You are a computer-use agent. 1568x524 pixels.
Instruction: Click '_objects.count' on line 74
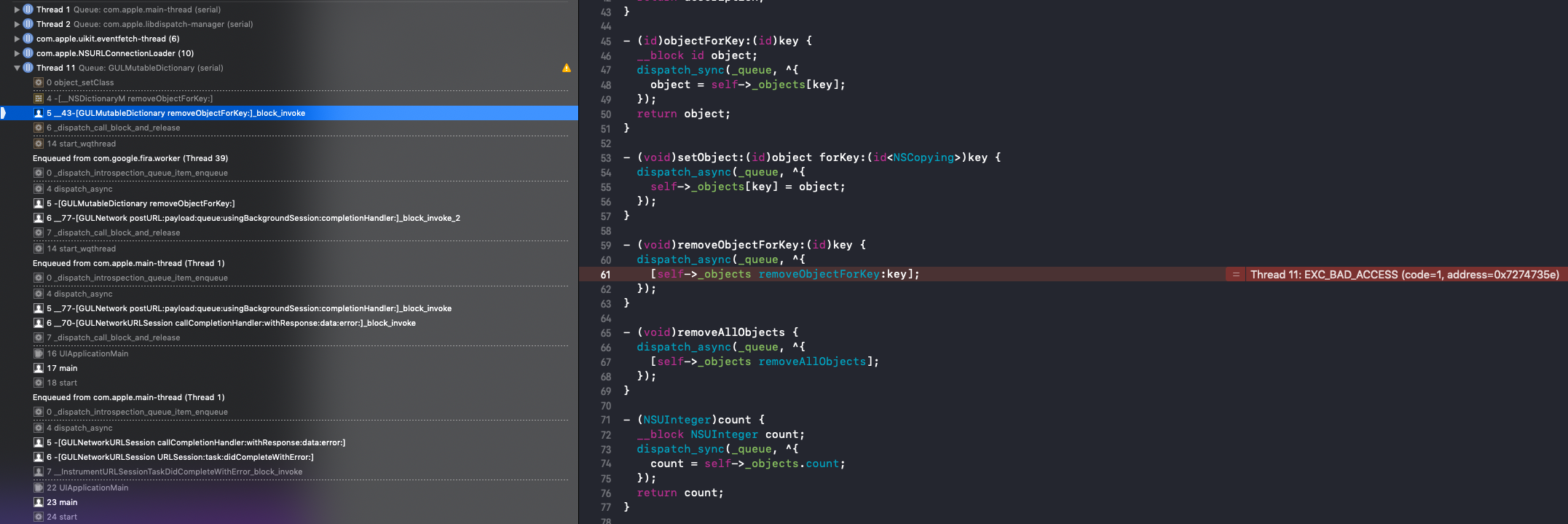pos(792,464)
